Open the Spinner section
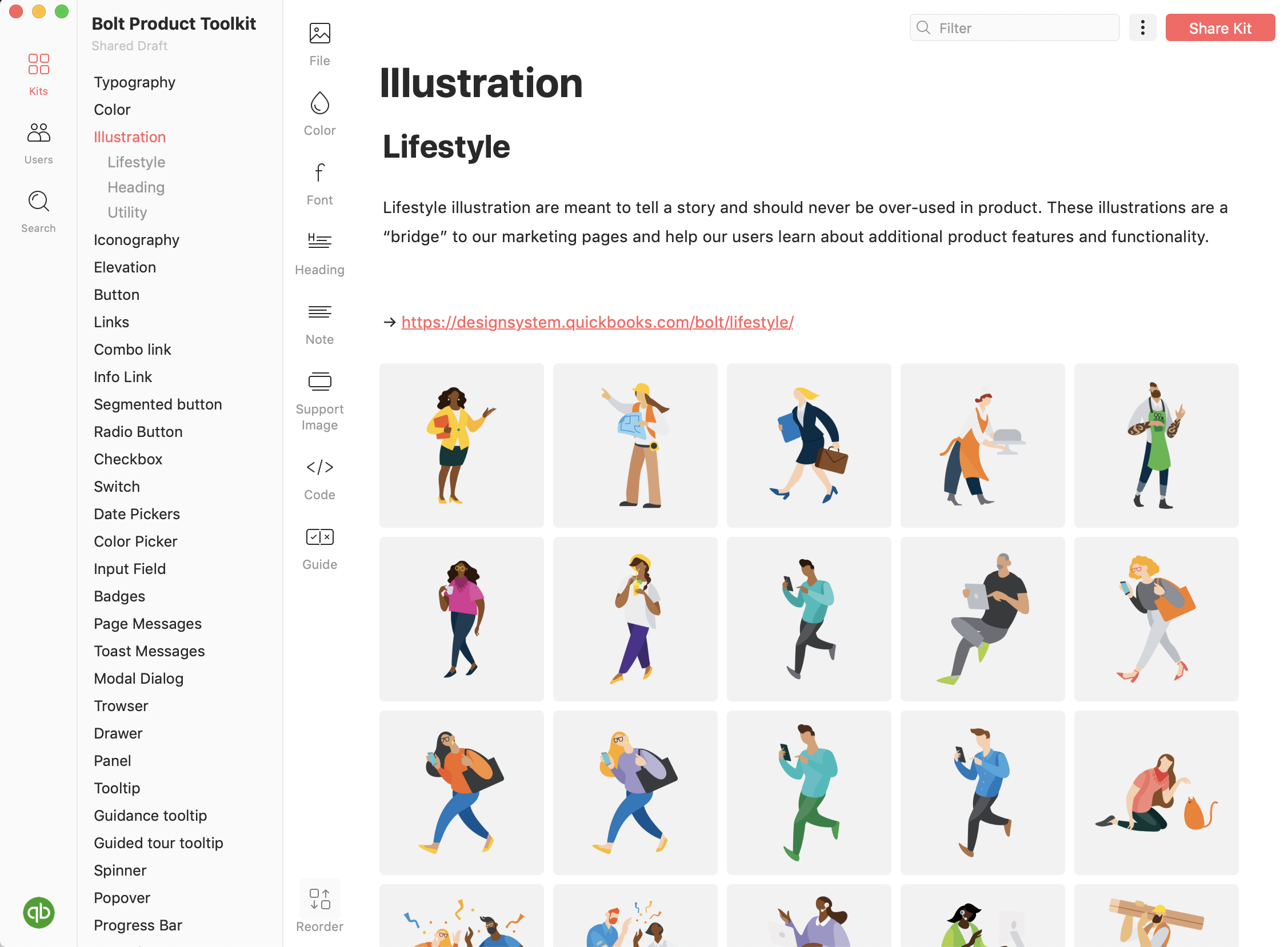The height and width of the screenshot is (947, 1288). (120, 870)
